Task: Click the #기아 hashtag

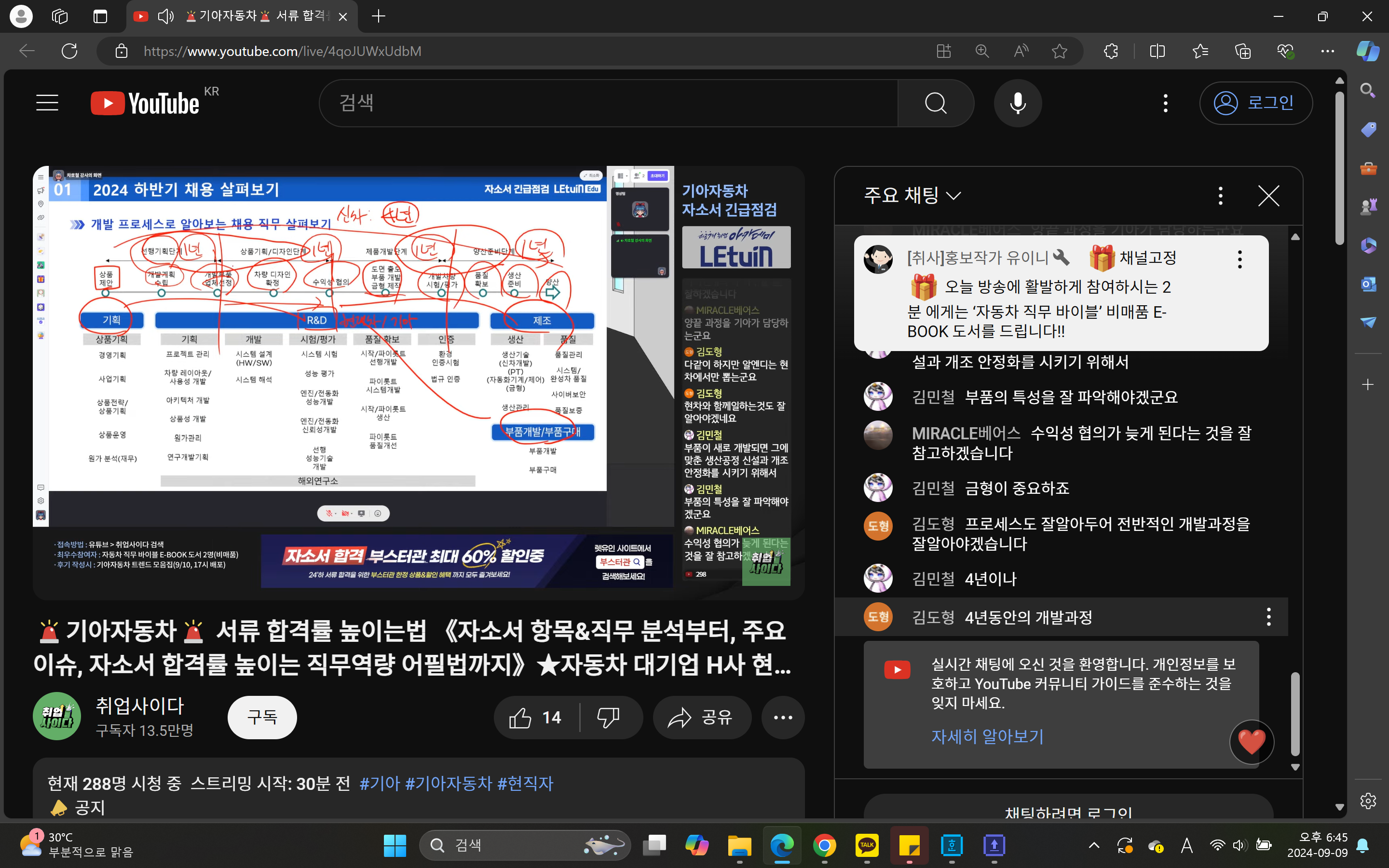Action: 380,784
